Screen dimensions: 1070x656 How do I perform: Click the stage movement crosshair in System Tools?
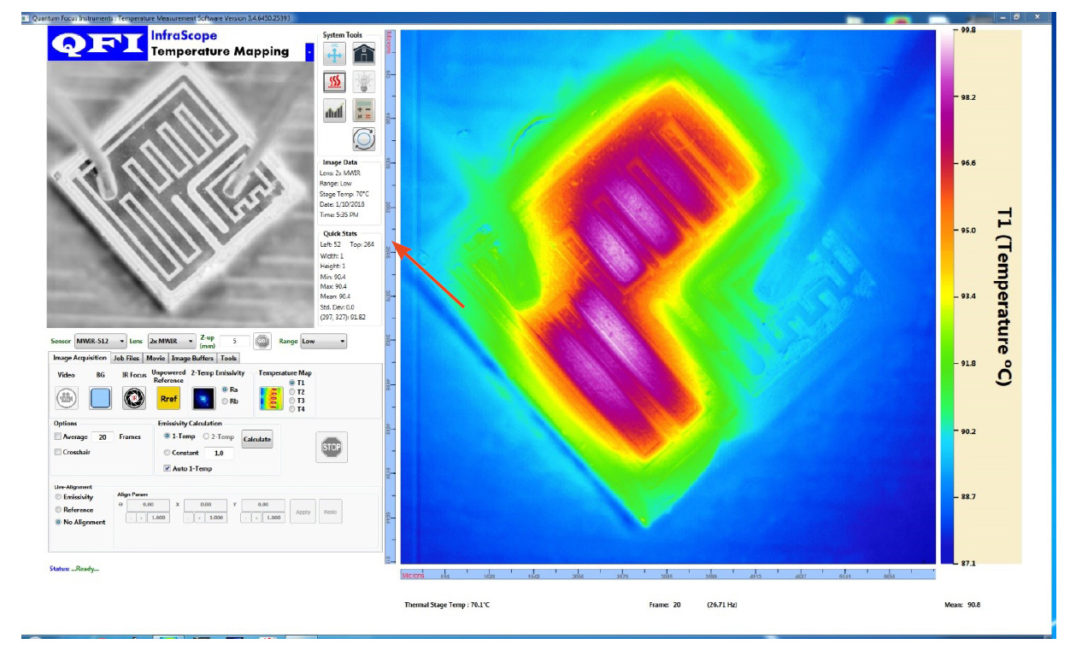pyautogui.click(x=334, y=53)
